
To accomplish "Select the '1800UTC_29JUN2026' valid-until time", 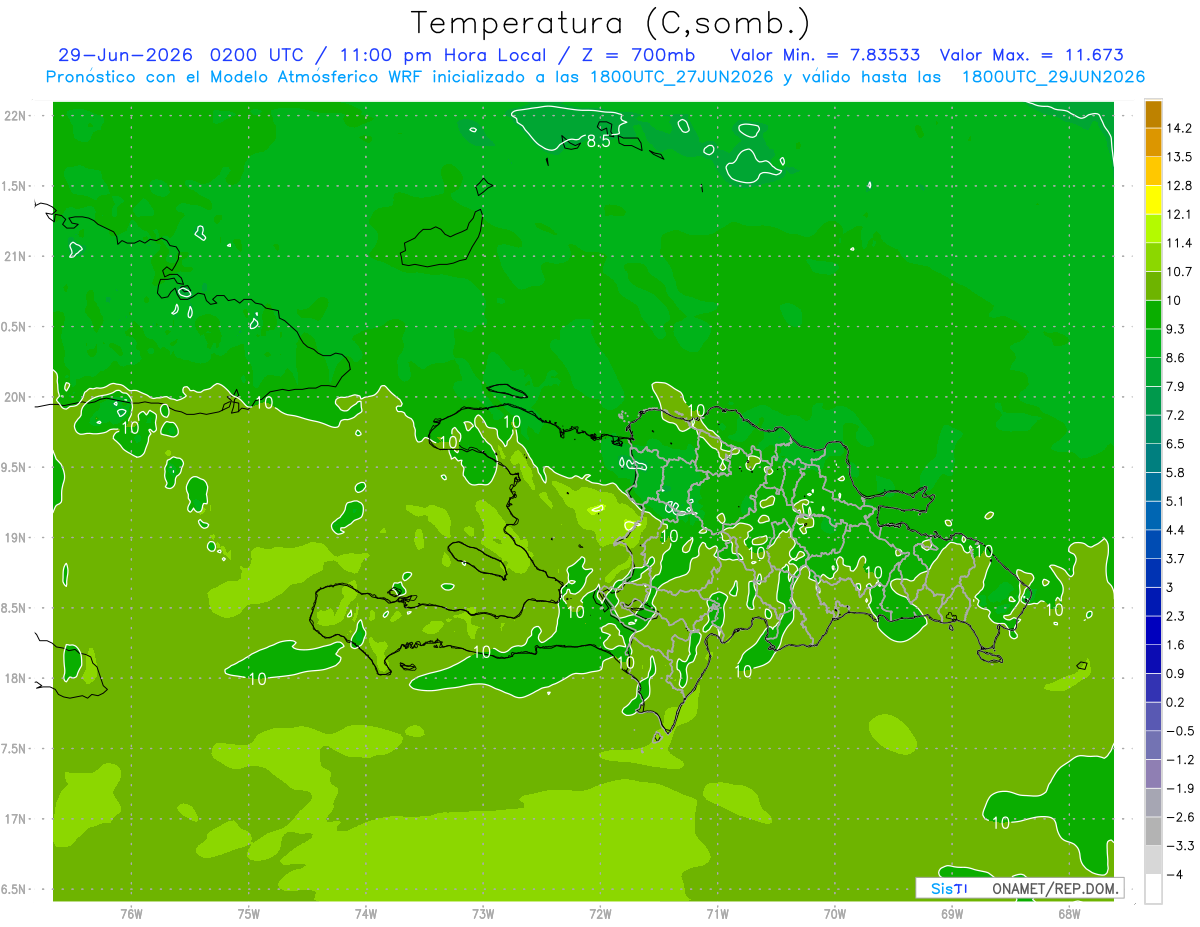I will point(1053,77).
